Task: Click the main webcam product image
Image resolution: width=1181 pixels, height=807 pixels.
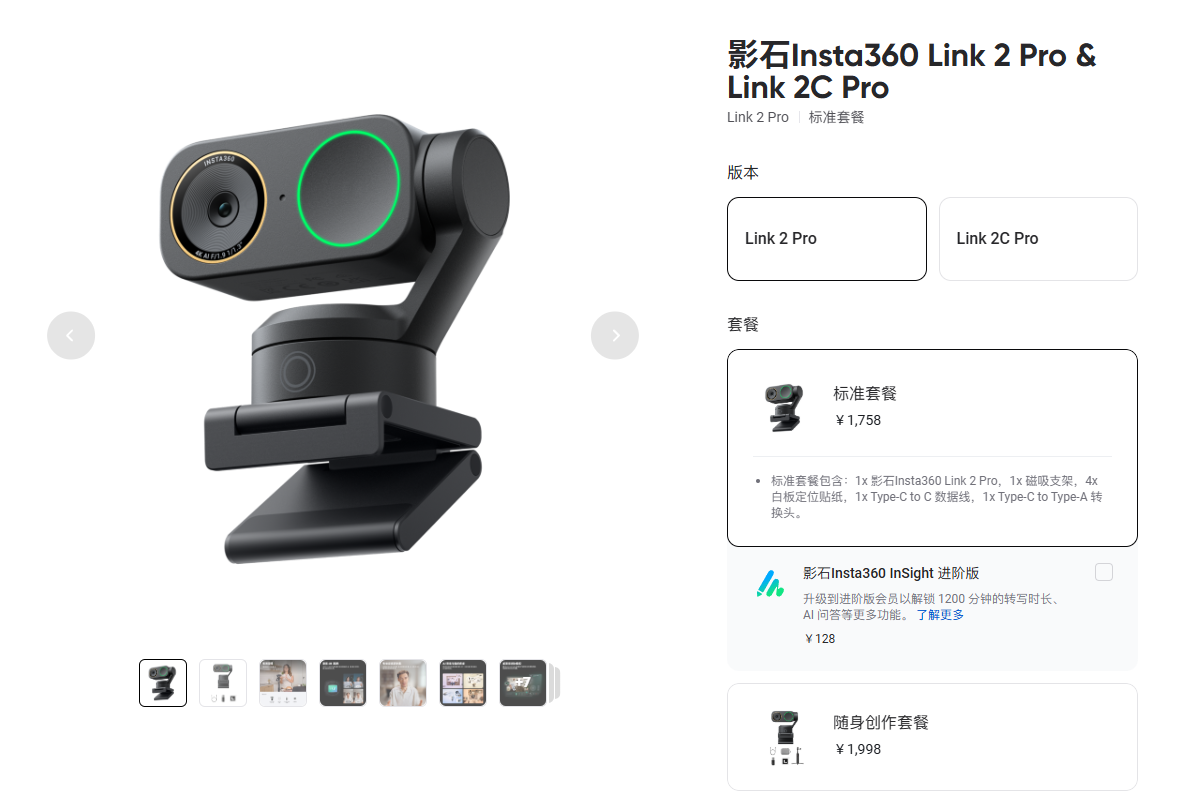Action: click(x=335, y=339)
